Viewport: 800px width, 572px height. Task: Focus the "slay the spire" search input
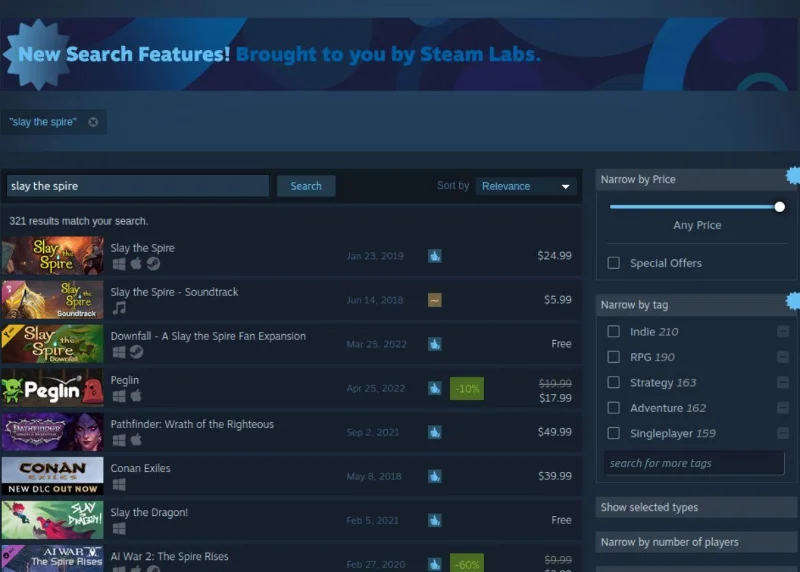(138, 186)
